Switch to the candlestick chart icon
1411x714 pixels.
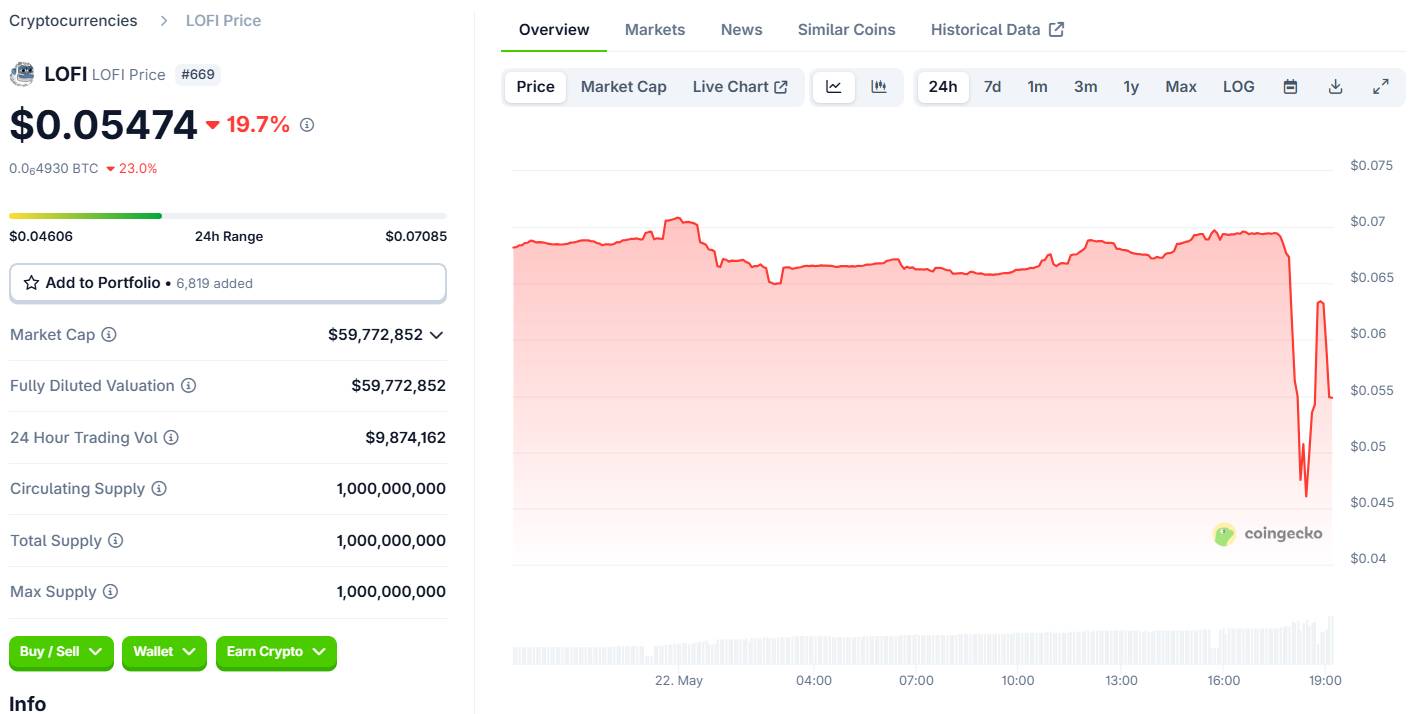(879, 87)
